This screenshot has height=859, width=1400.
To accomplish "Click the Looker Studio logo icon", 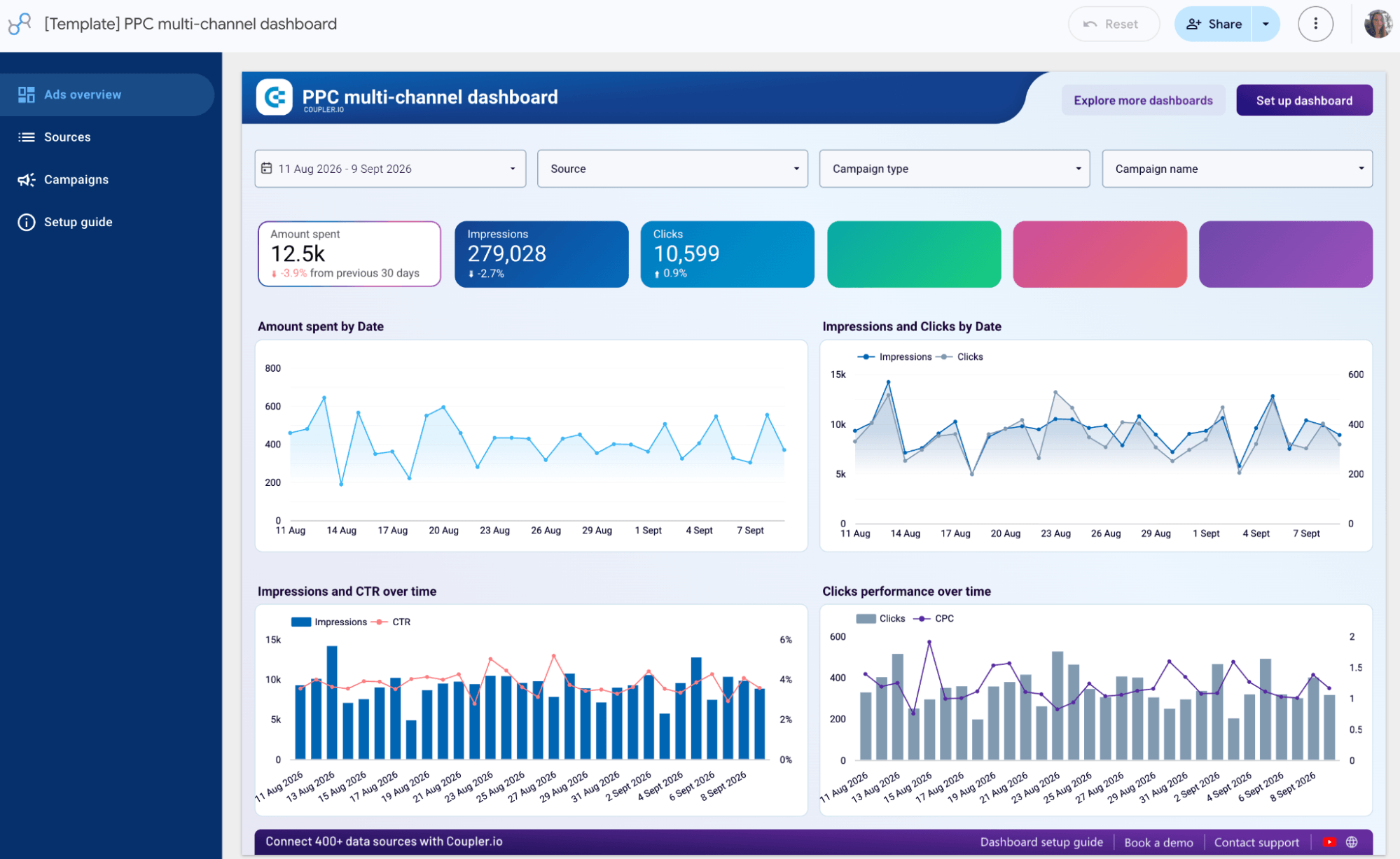I will (20, 24).
